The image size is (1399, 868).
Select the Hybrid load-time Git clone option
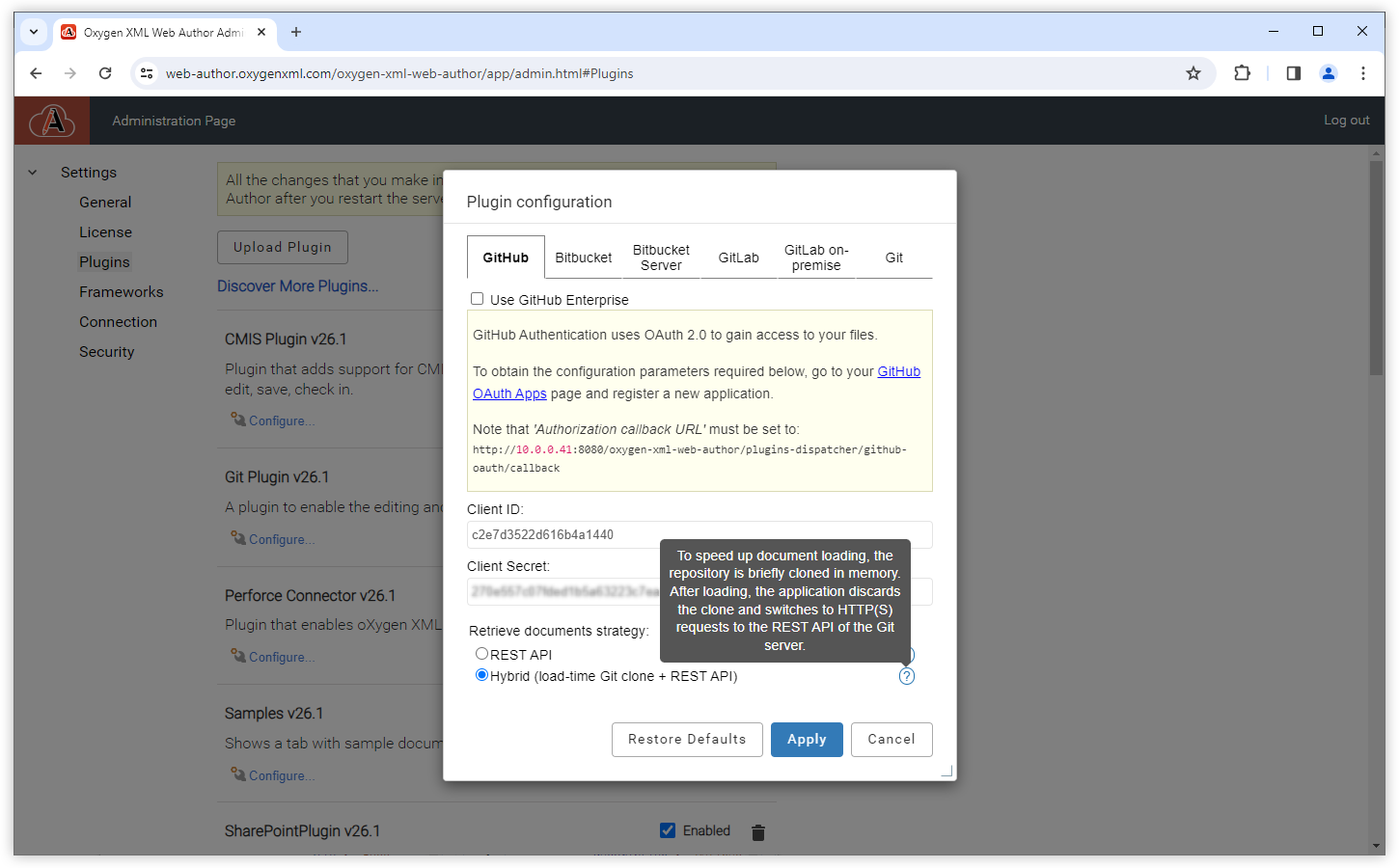coord(481,675)
